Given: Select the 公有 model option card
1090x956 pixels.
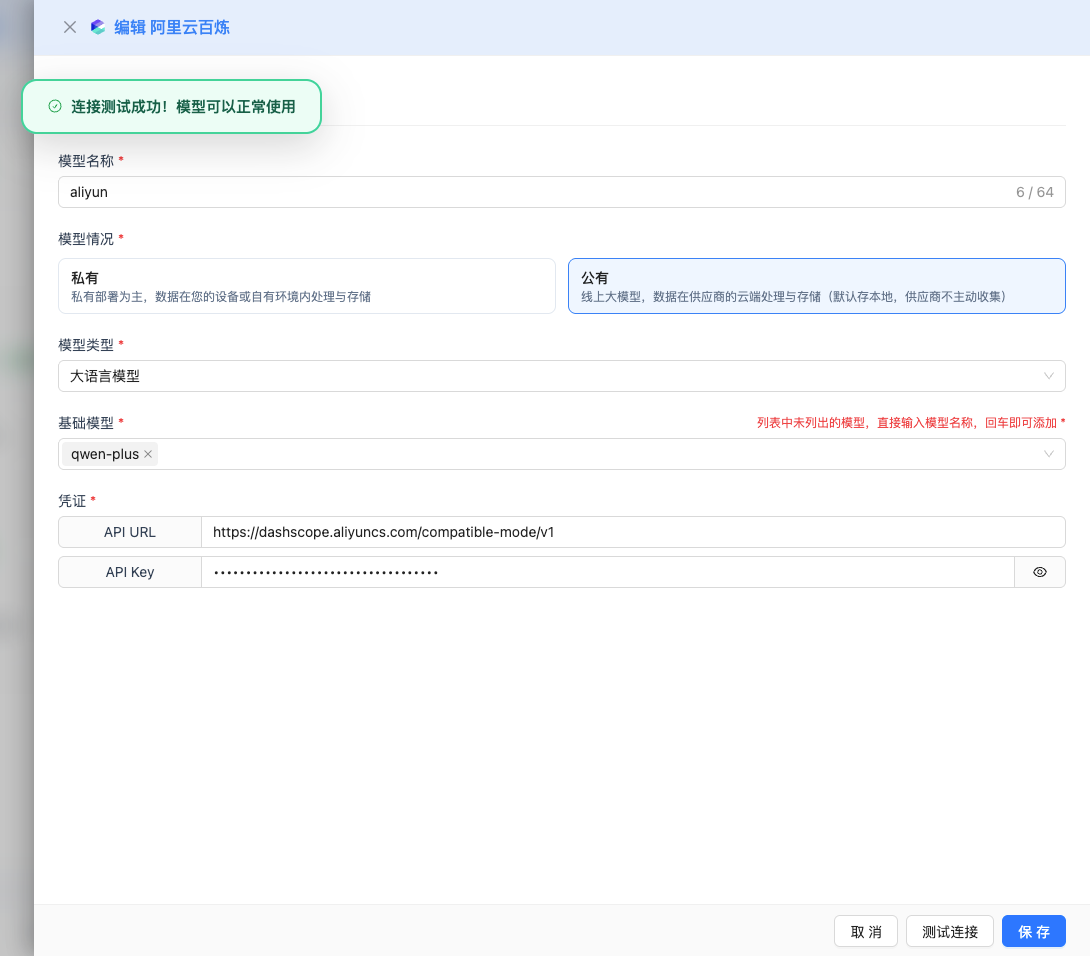Looking at the screenshot, I should pos(816,286).
